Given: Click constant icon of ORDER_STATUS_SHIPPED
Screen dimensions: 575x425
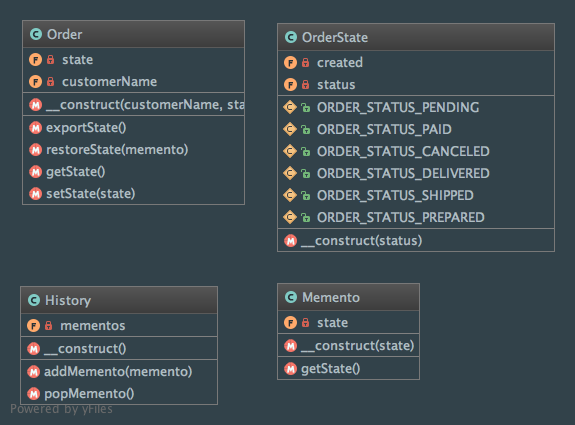Looking at the screenshot, I should [290, 195].
